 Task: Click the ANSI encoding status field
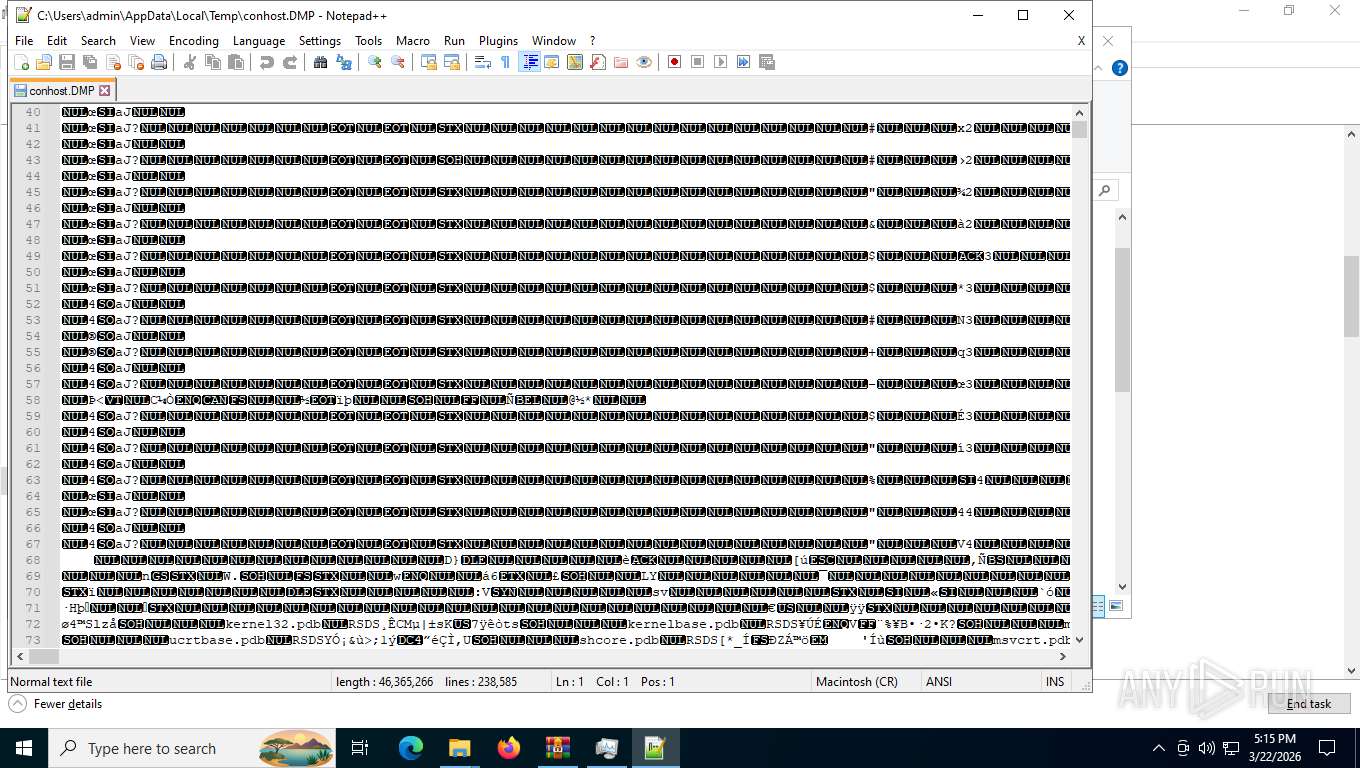(980, 682)
